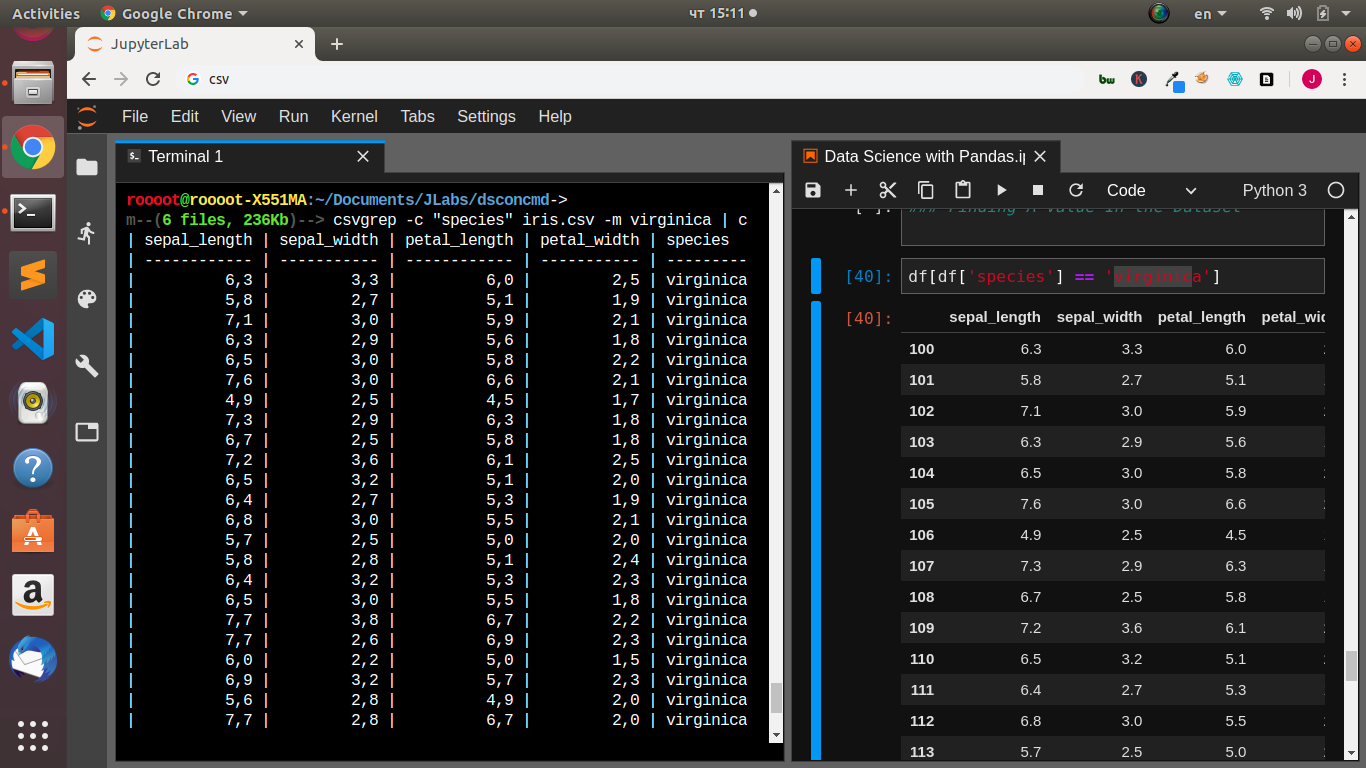
Task: Interrupt the running kernel
Action: coord(1037,190)
